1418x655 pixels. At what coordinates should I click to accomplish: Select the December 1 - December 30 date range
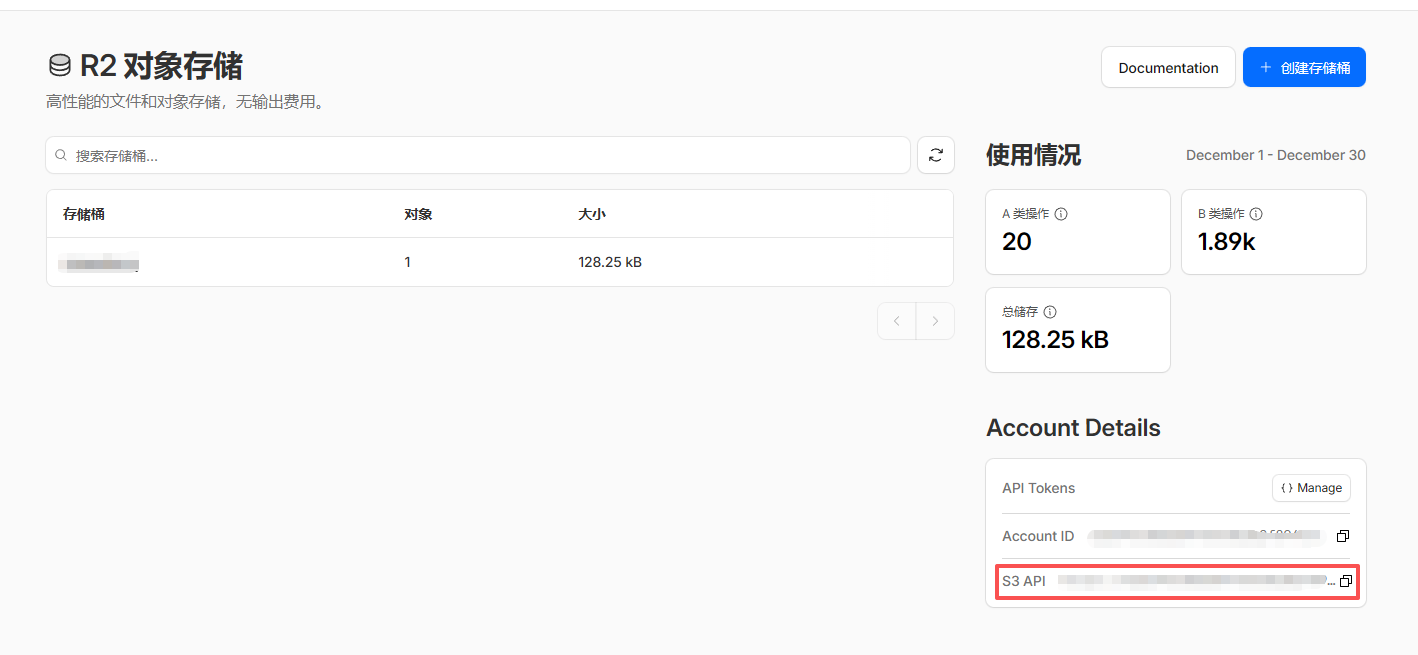pyautogui.click(x=1276, y=155)
